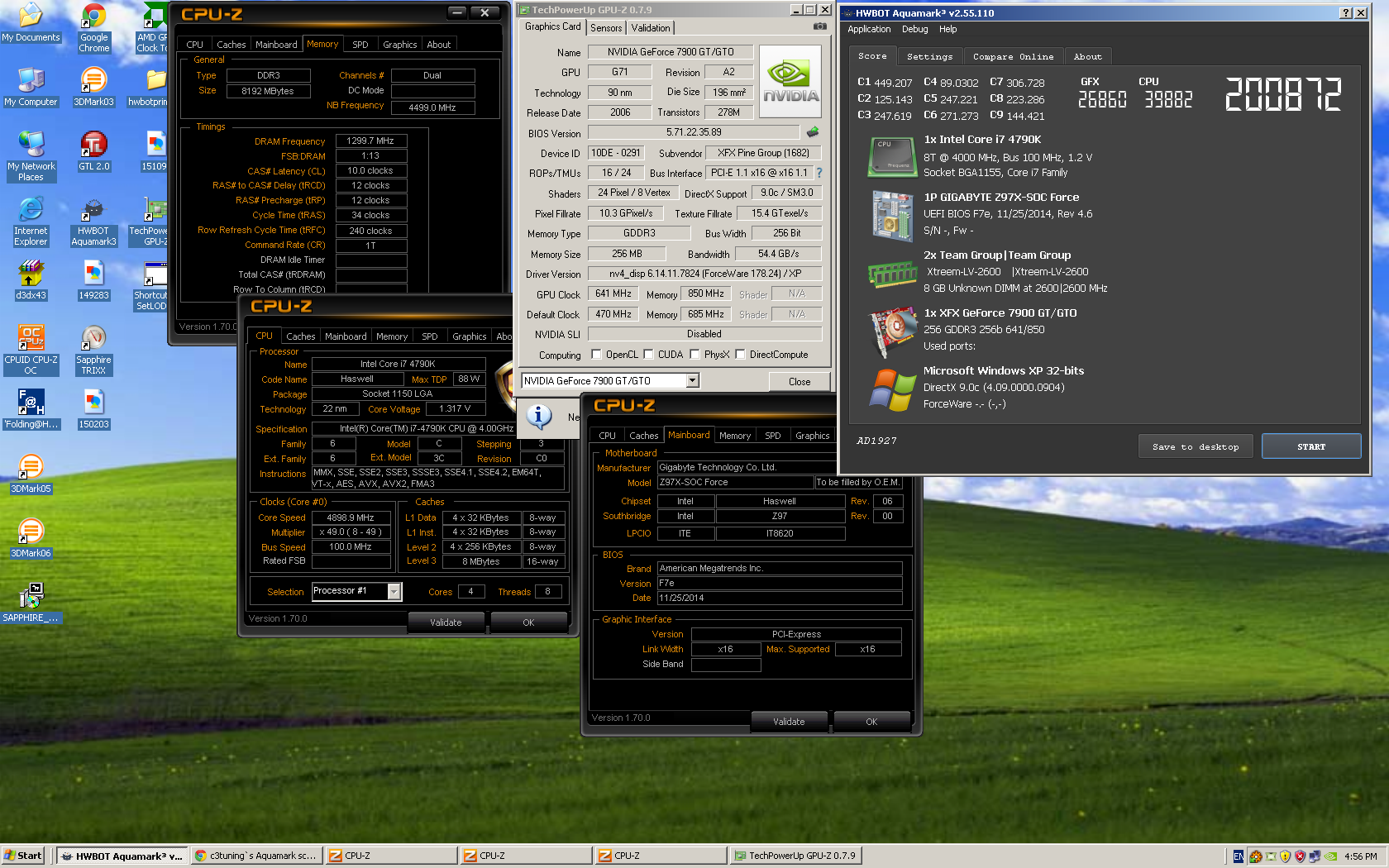Switch to Sensors tab in GPU-Z

[606, 28]
